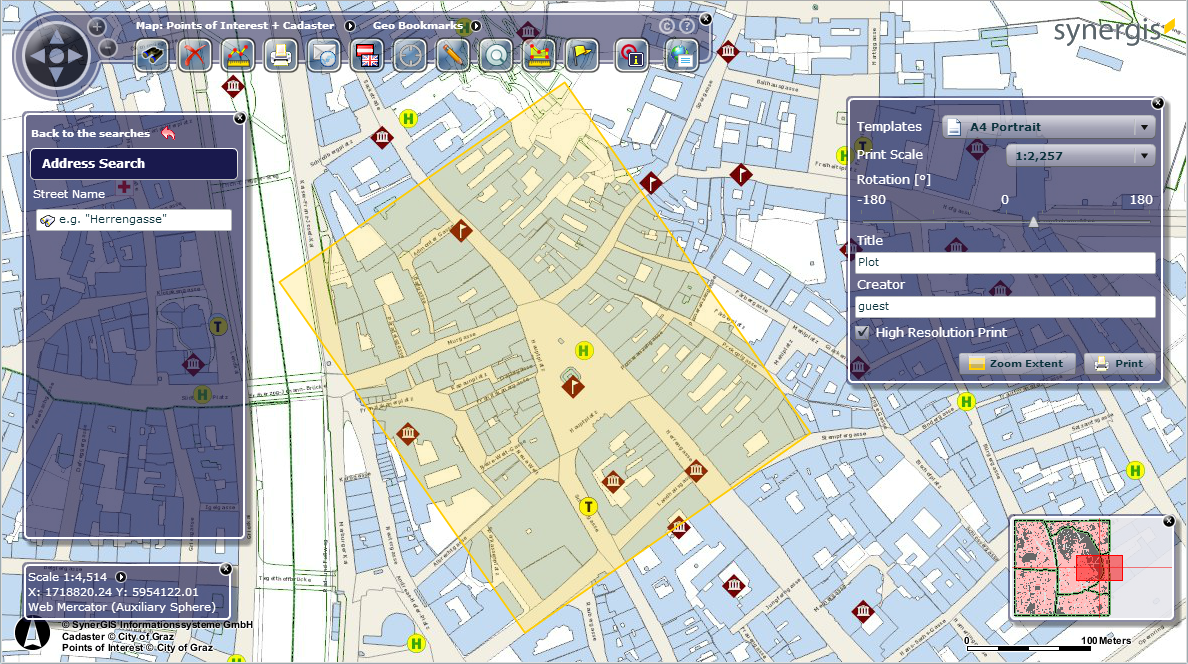1188x664 pixels.
Task: Select the pencil drawing tool
Action: (453, 56)
